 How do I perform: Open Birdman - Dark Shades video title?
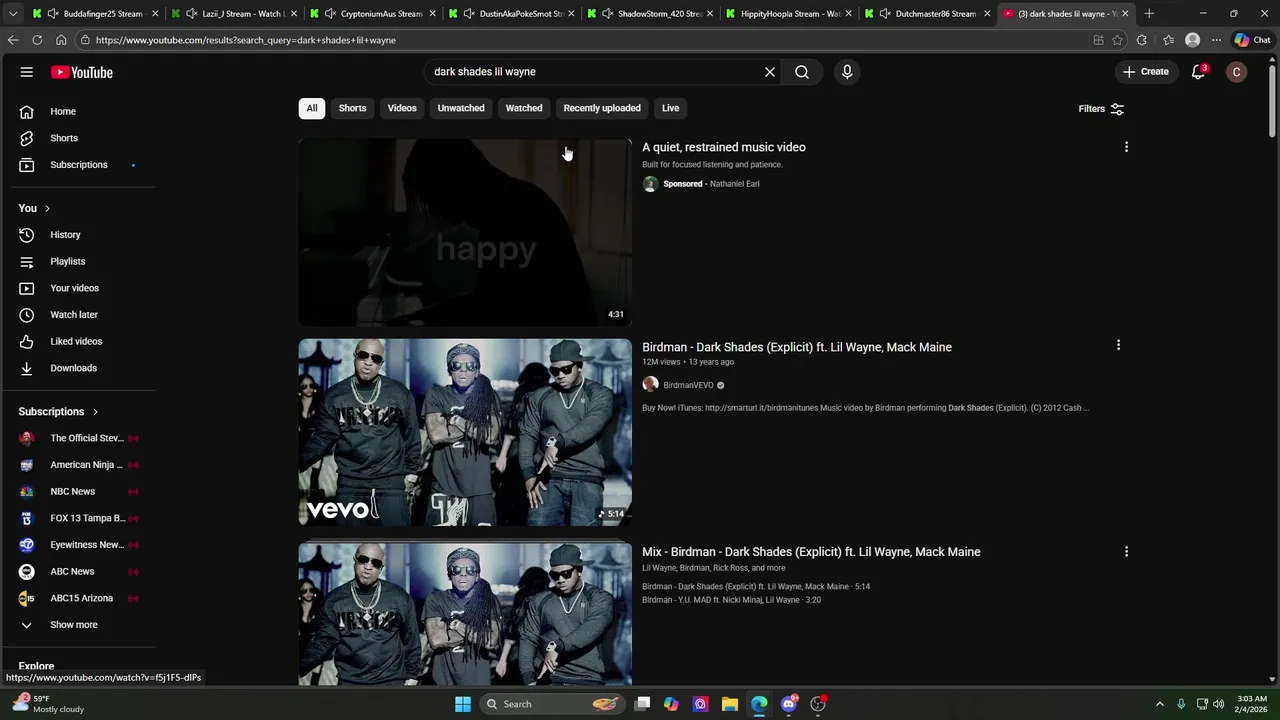click(x=797, y=347)
